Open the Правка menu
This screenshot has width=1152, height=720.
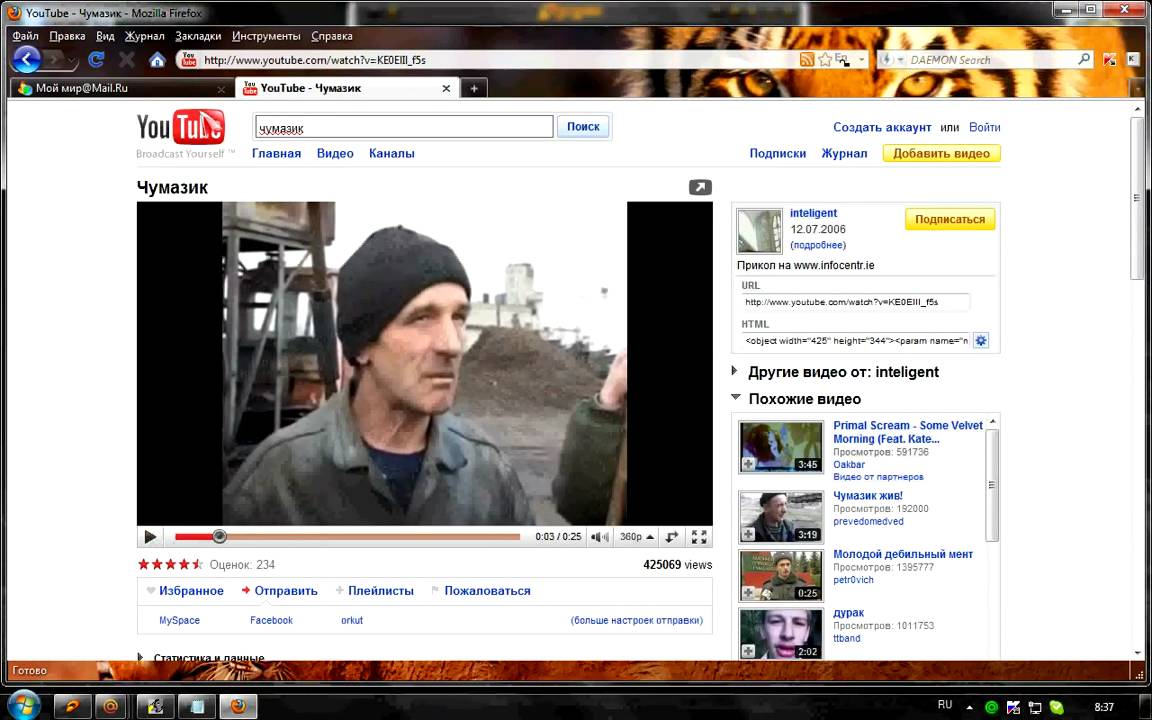tap(67, 36)
